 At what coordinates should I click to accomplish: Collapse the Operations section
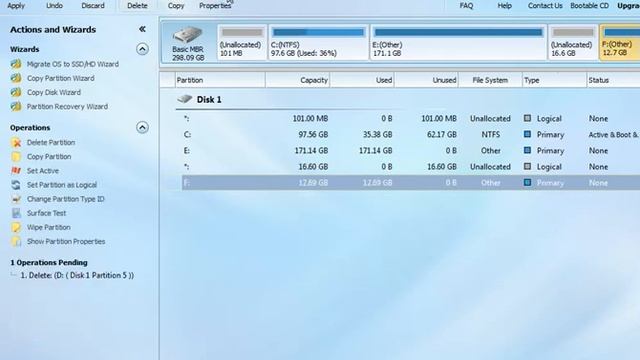coord(142,127)
